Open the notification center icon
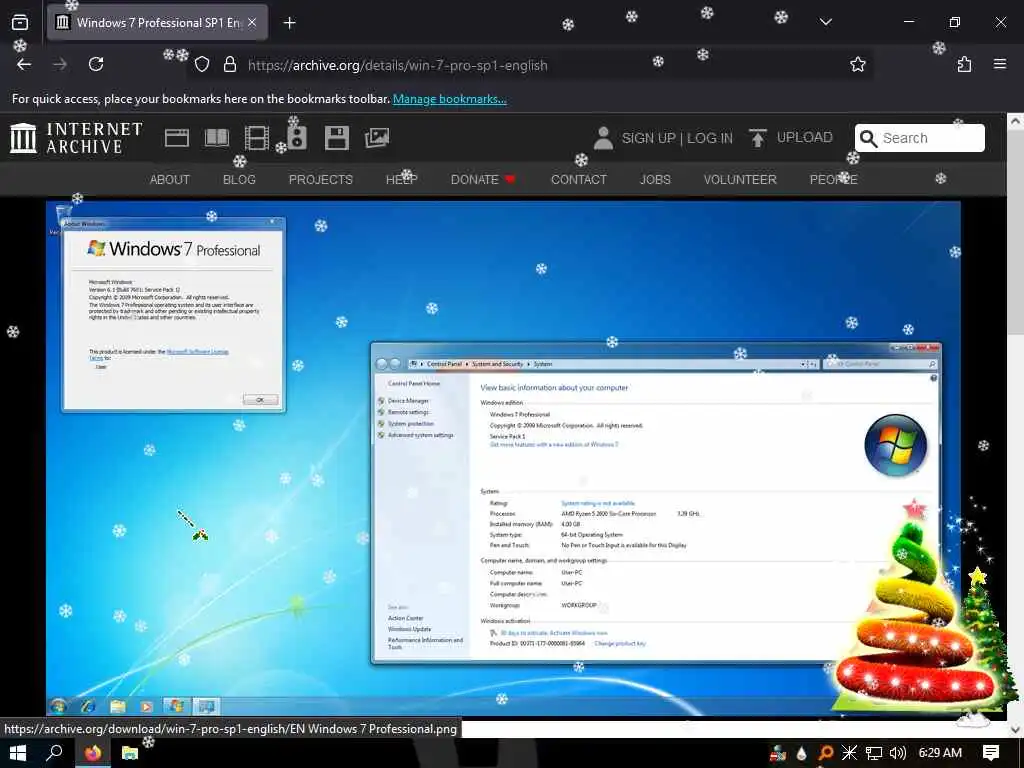 click(x=991, y=753)
